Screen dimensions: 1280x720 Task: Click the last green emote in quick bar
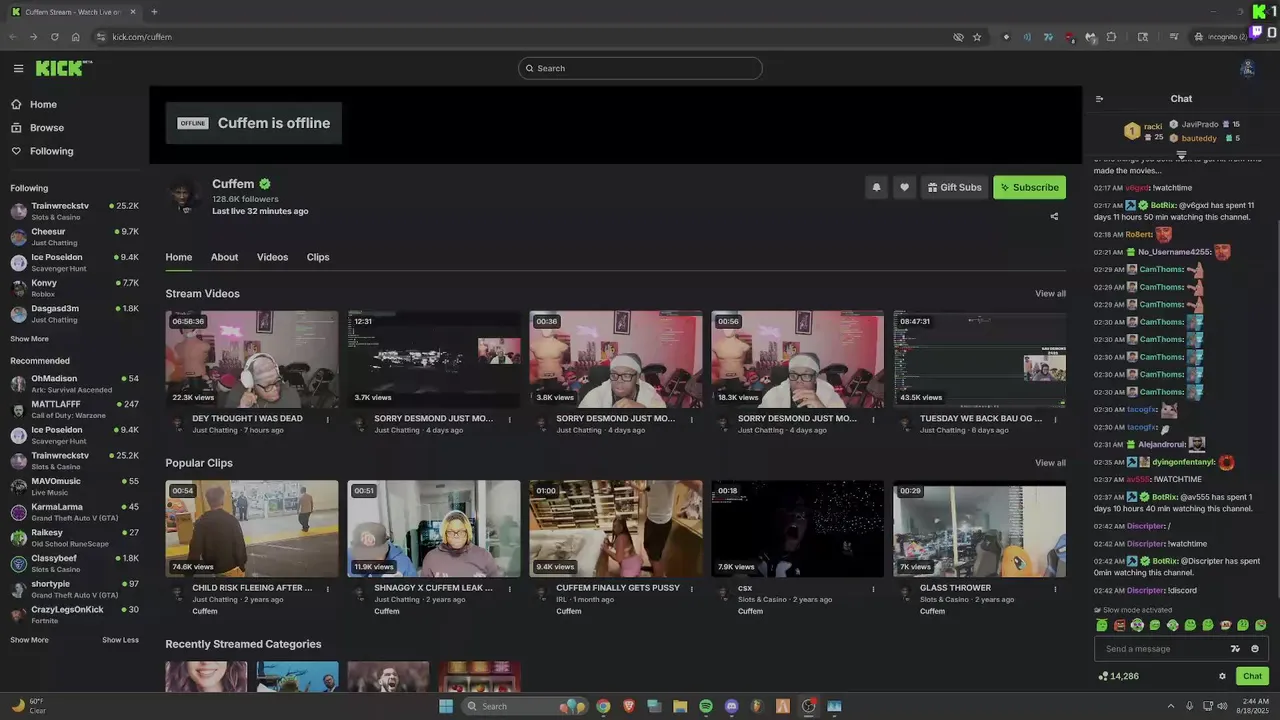(x=1260, y=626)
